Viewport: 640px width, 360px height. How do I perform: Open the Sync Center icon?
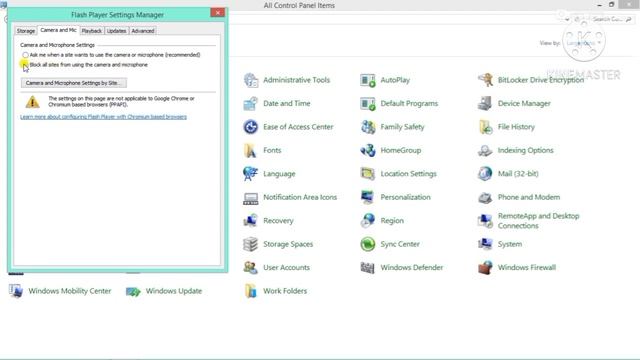pos(368,244)
